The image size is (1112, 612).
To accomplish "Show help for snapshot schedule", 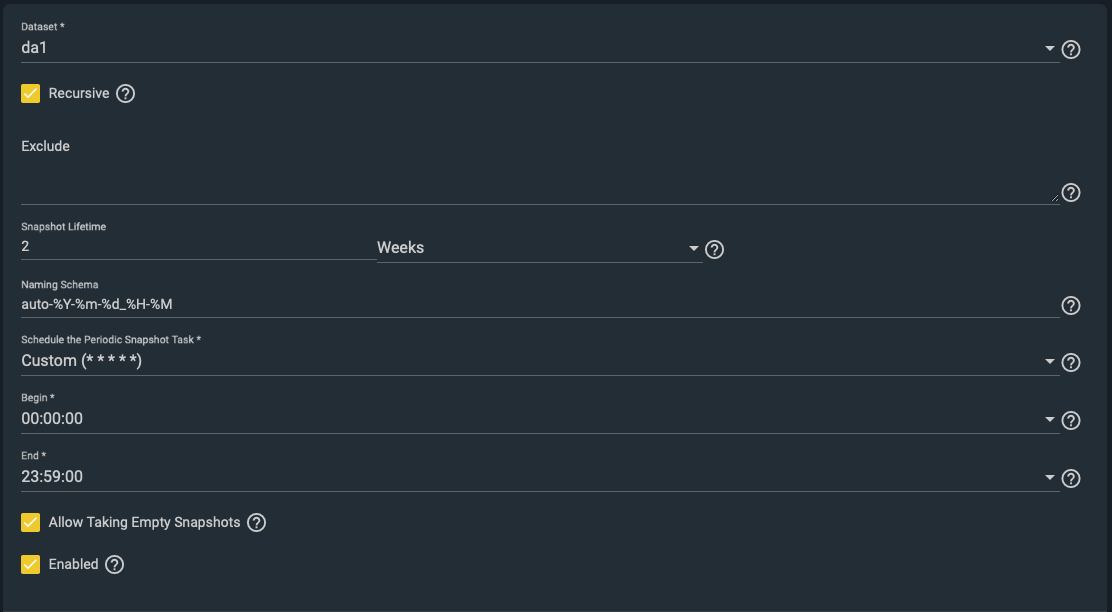I will click(1071, 362).
